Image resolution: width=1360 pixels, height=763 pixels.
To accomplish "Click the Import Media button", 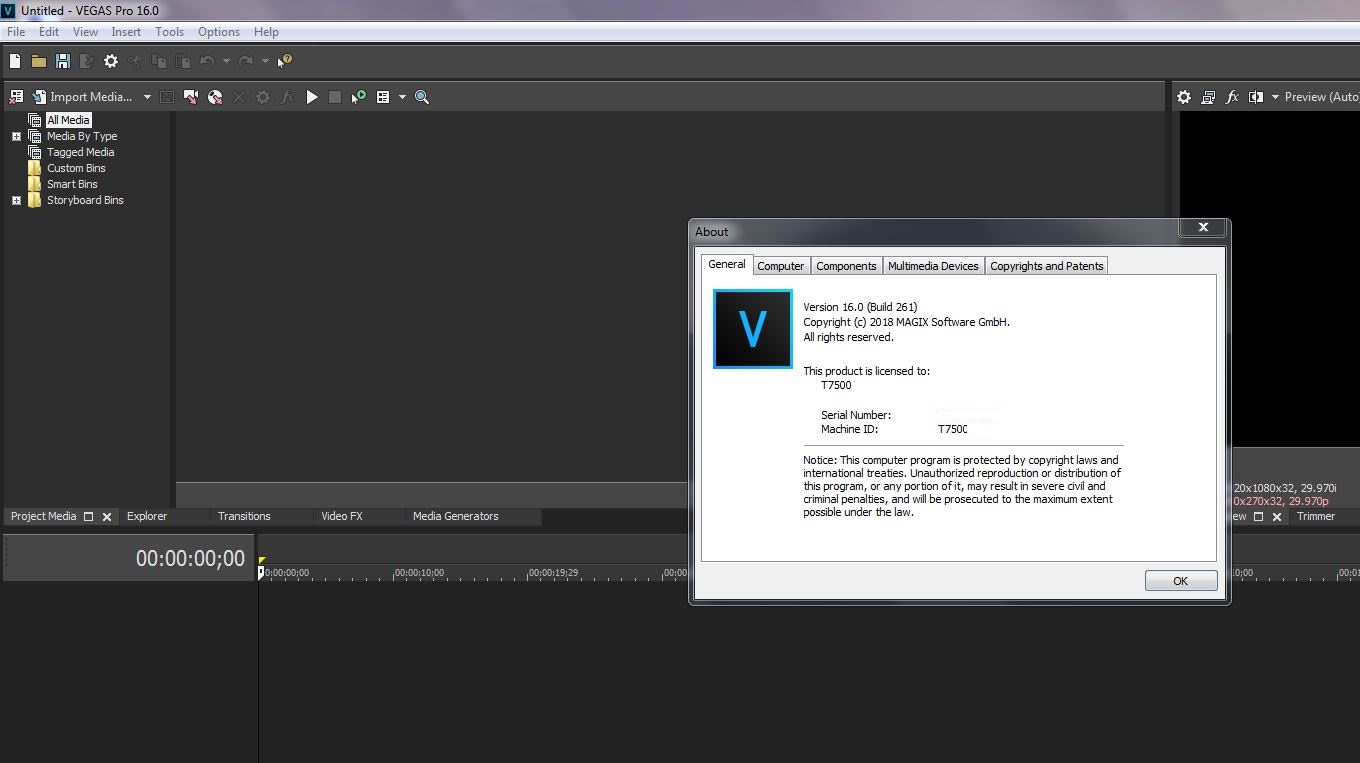I will tap(82, 97).
